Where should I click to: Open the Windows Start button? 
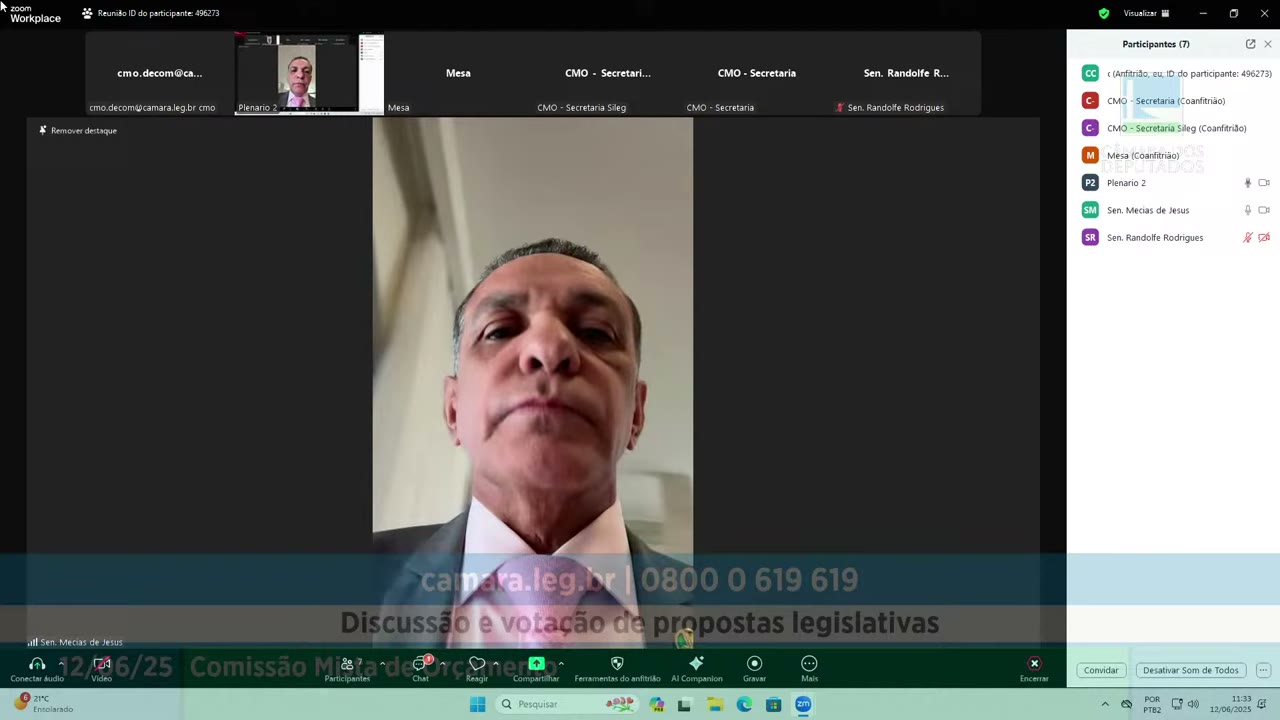478,704
